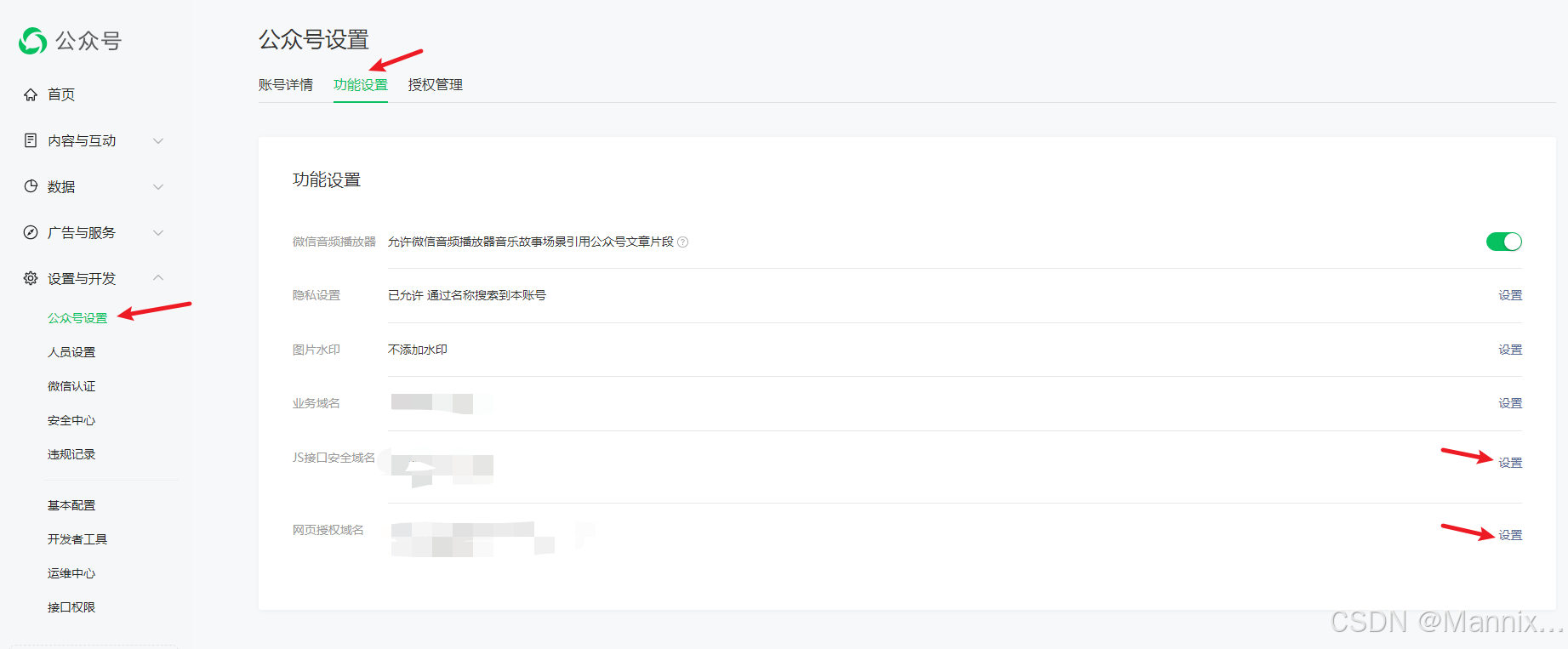The image size is (1568, 649).
Task: Click the 图片水印 row label
Action: pyautogui.click(x=316, y=350)
